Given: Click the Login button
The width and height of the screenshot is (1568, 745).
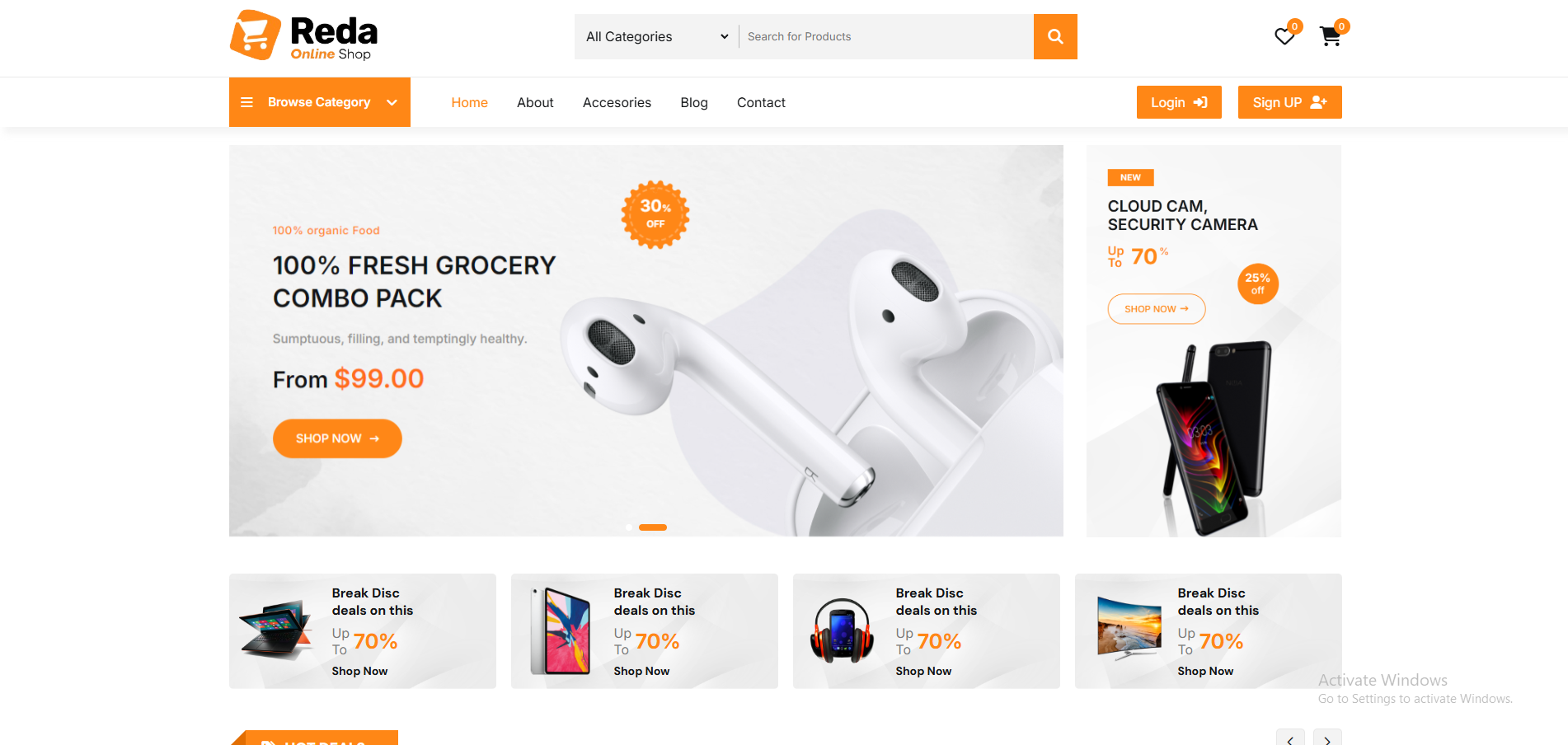Looking at the screenshot, I should tap(1179, 102).
